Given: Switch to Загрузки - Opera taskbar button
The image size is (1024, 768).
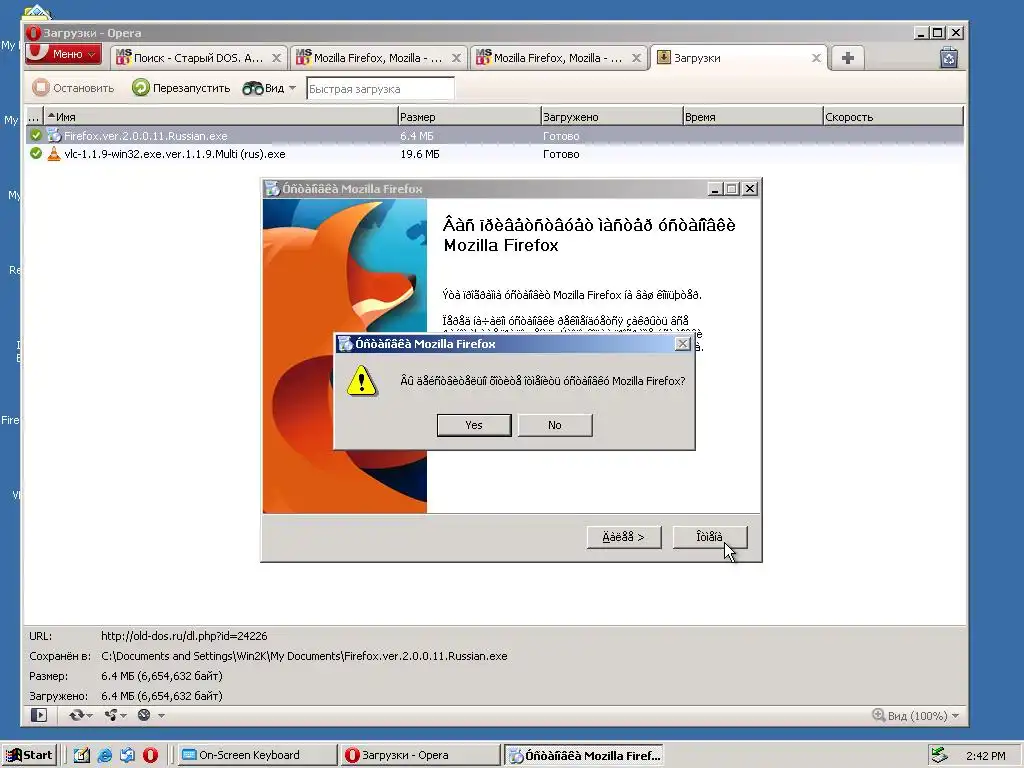Looking at the screenshot, I should (420, 756).
